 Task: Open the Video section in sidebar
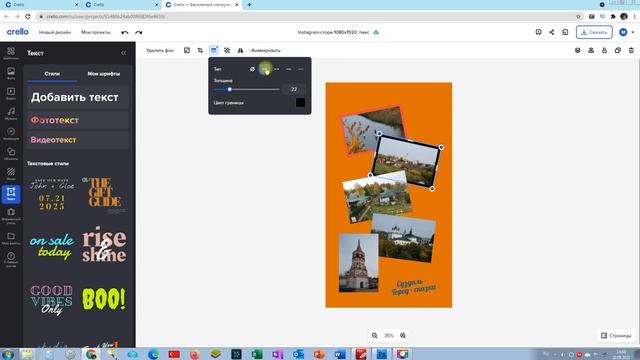click(11, 93)
